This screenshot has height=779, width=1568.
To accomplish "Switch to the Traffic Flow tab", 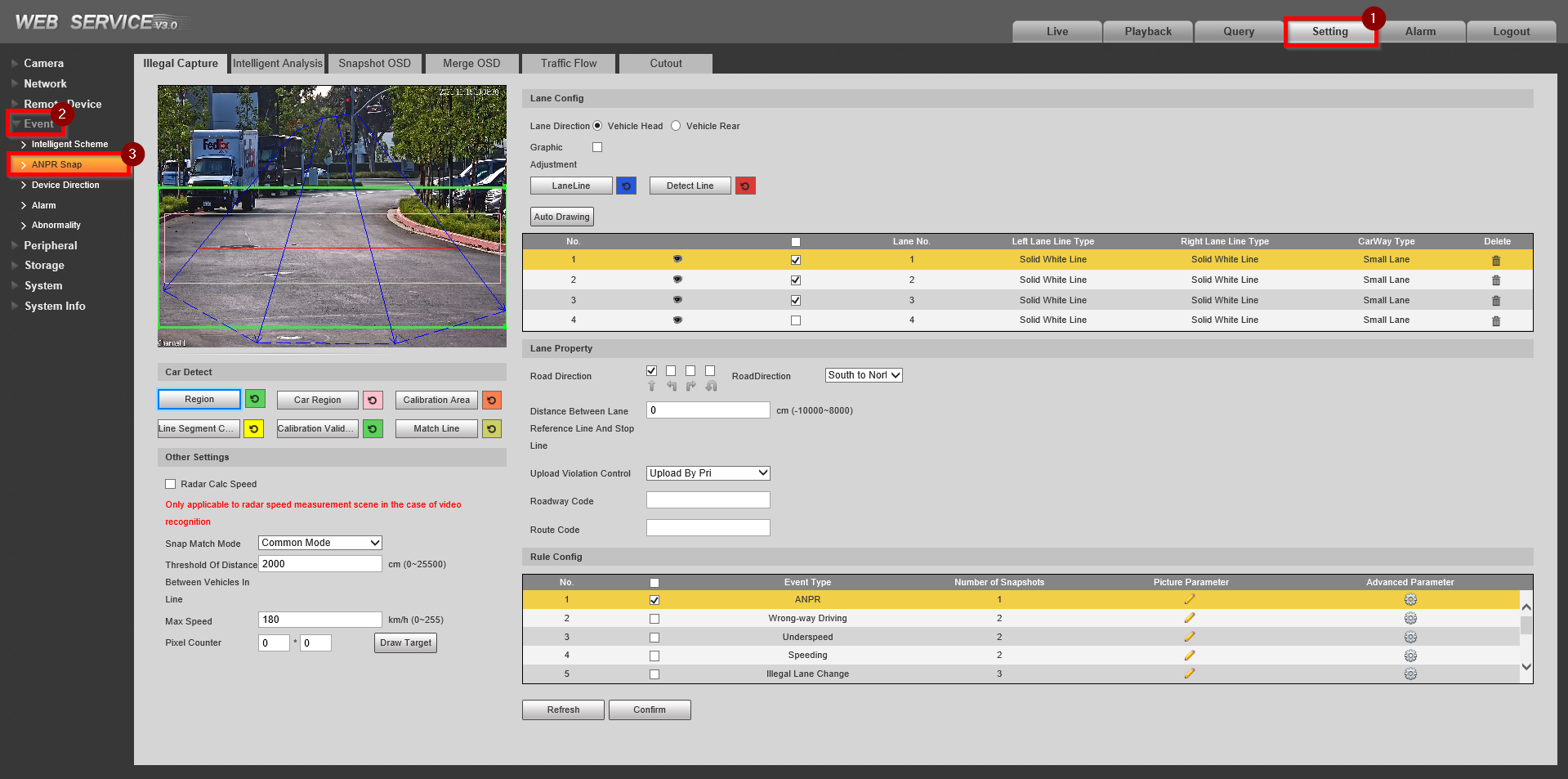I will point(568,64).
